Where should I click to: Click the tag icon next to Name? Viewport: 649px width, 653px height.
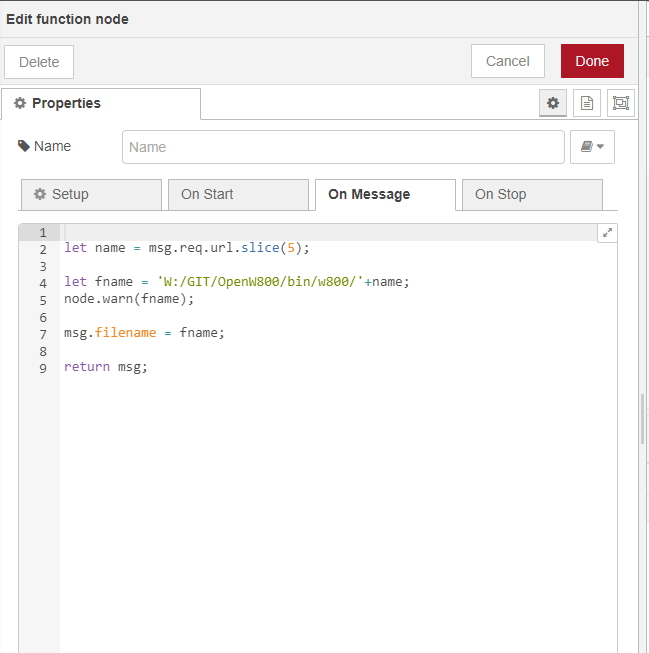[x=24, y=146]
